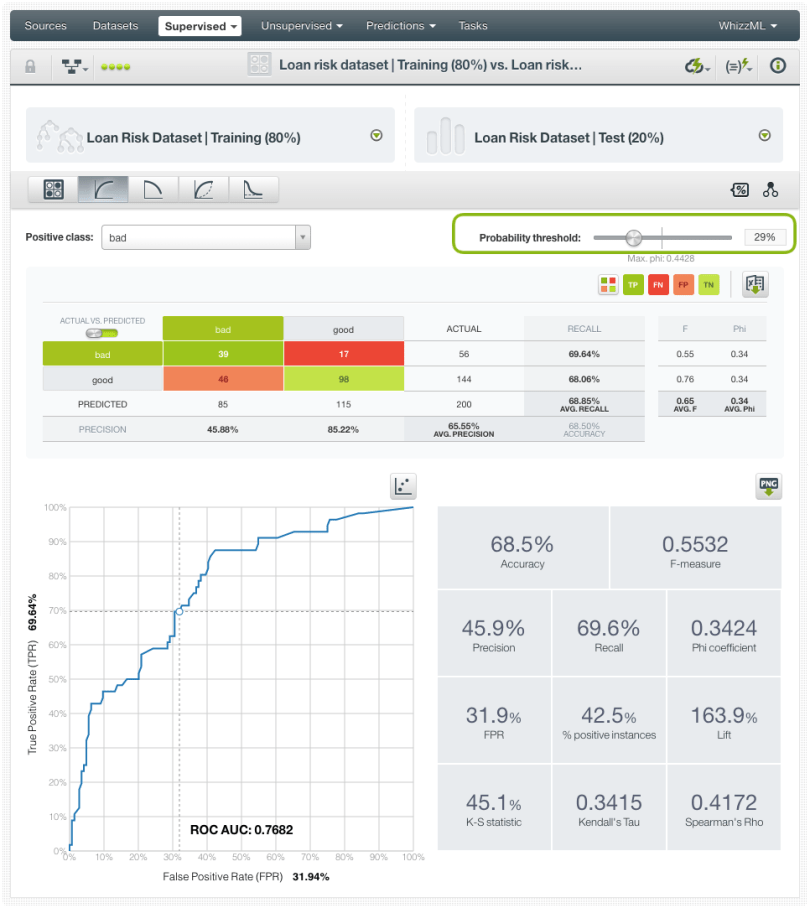Expand the Loan Risk Dataset Test details
The height and width of the screenshot is (908, 810).
pos(764,136)
